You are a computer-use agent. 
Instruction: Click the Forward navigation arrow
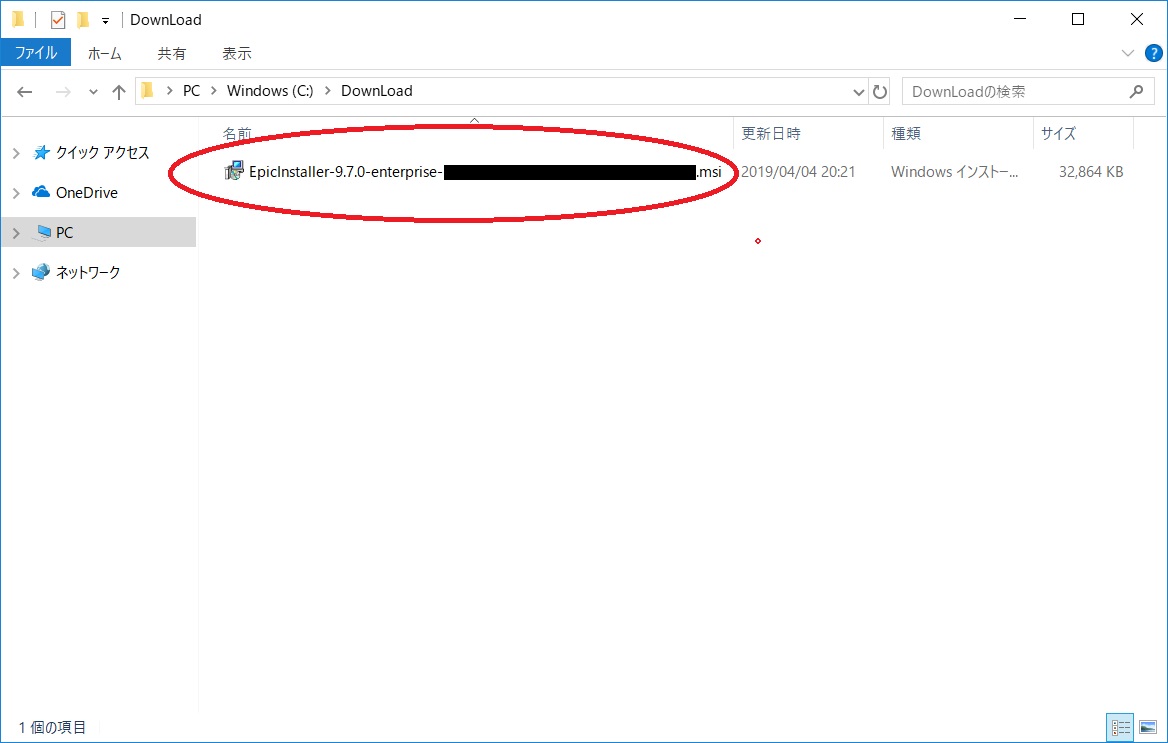click(x=63, y=92)
